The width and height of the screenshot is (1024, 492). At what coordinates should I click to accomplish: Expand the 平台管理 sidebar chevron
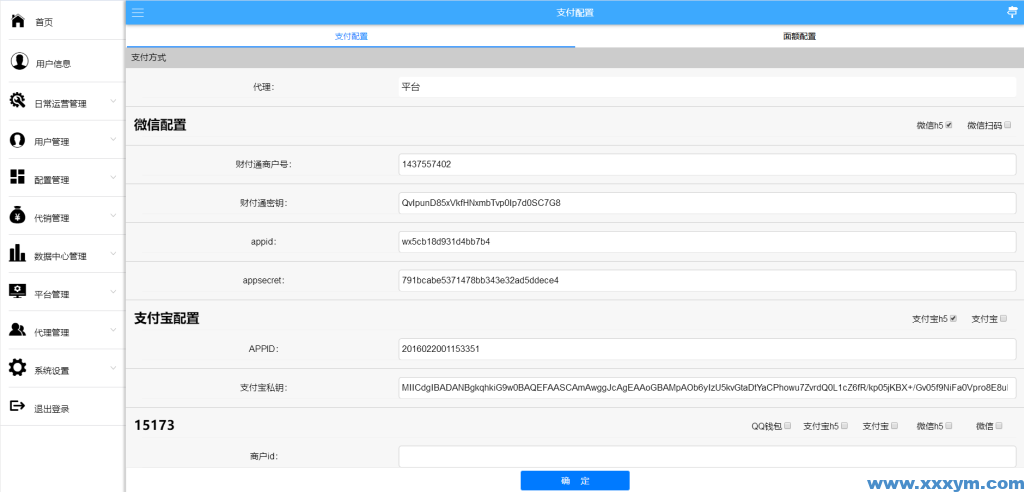(113, 293)
